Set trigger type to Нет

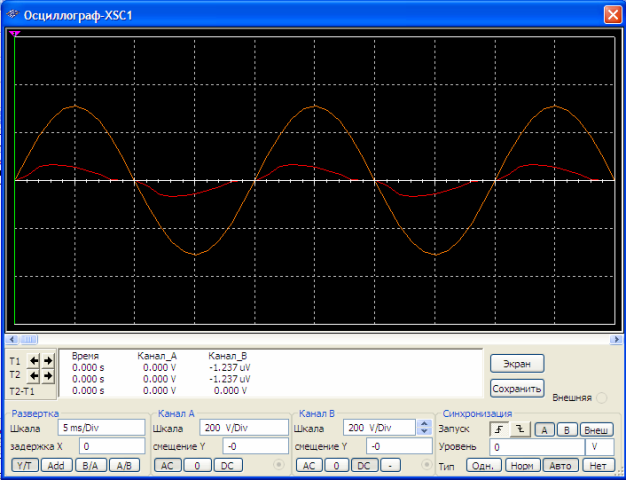click(x=598, y=466)
